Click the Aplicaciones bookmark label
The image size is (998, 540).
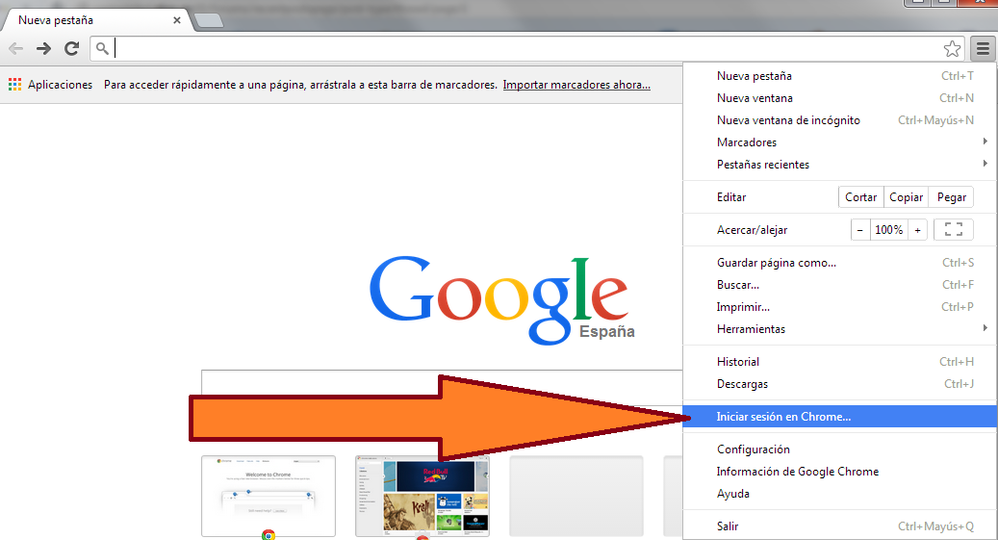click(60, 85)
